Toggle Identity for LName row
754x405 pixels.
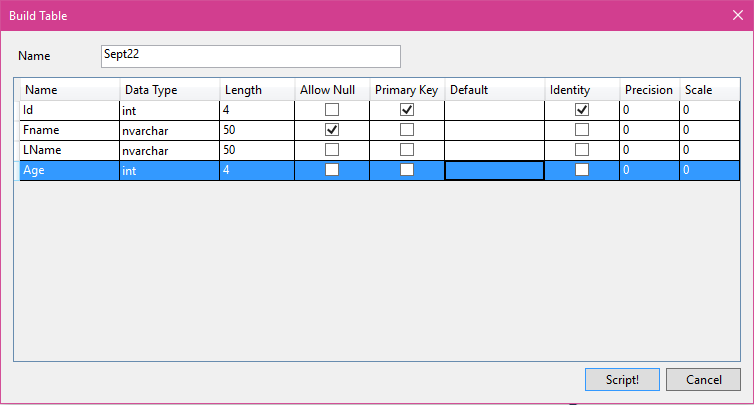coord(582,150)
